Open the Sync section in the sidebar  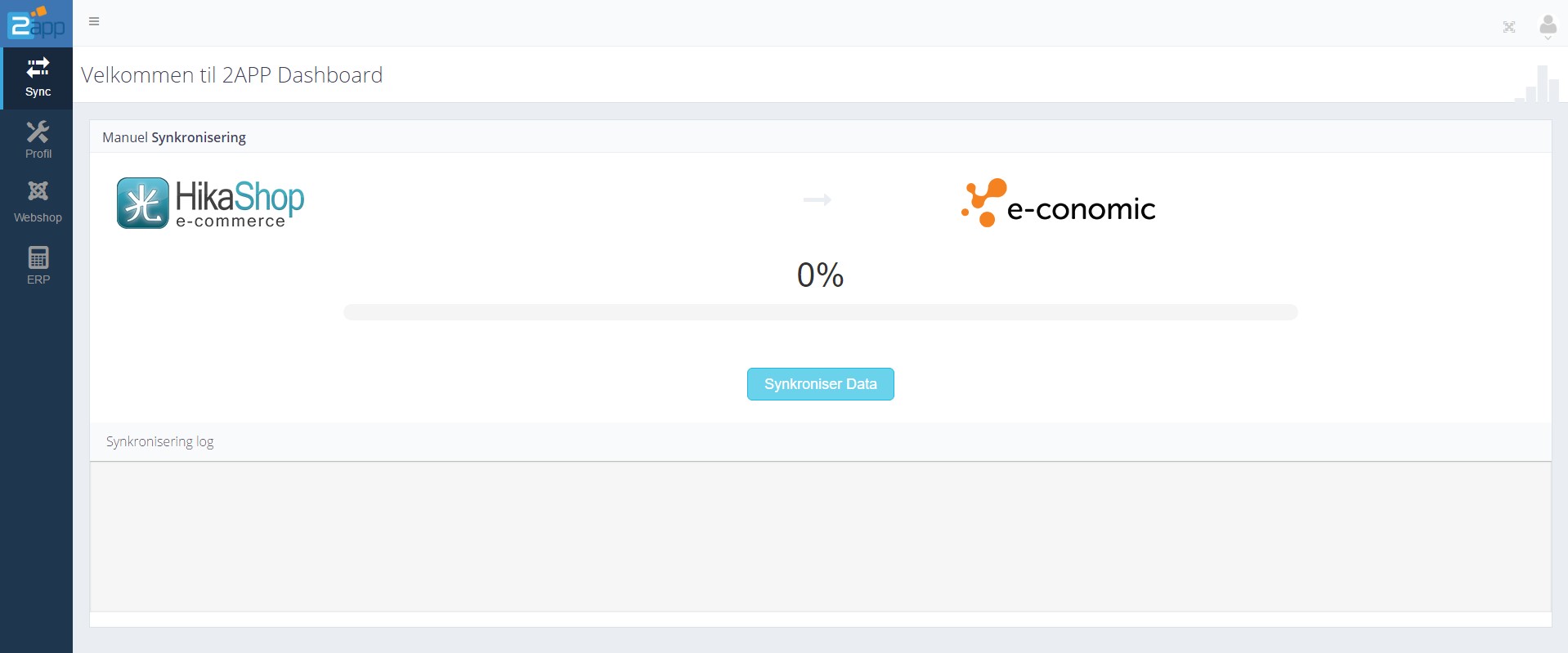click(38, 78)
